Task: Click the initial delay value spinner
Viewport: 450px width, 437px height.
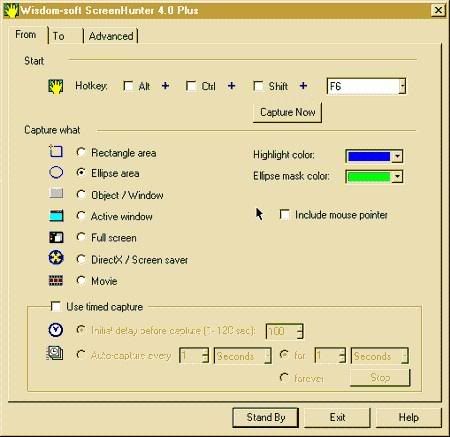Action: 299,331
